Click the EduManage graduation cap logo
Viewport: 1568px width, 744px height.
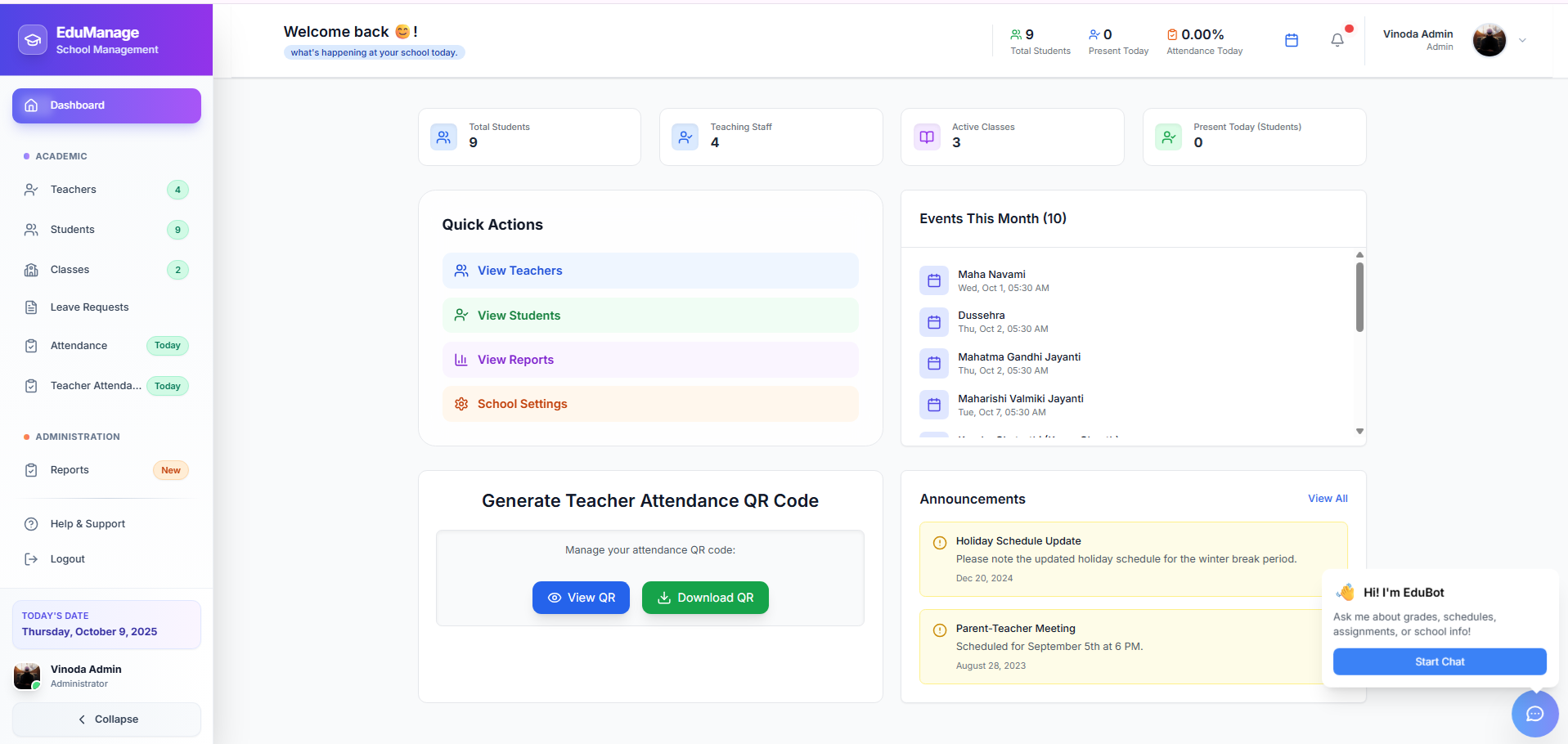[x=33, y=39]
